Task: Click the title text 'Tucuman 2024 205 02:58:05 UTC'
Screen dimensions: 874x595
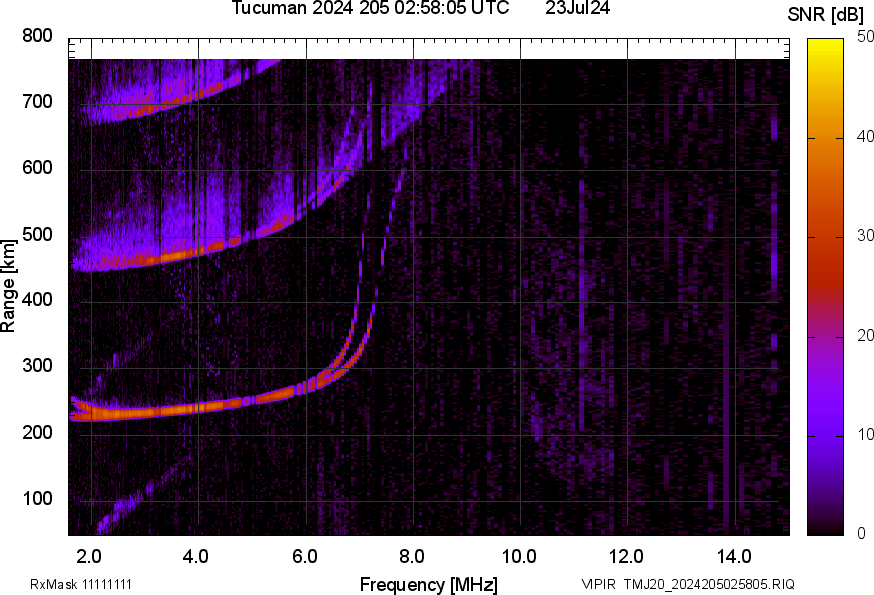Action: click(x=370, y=8)
